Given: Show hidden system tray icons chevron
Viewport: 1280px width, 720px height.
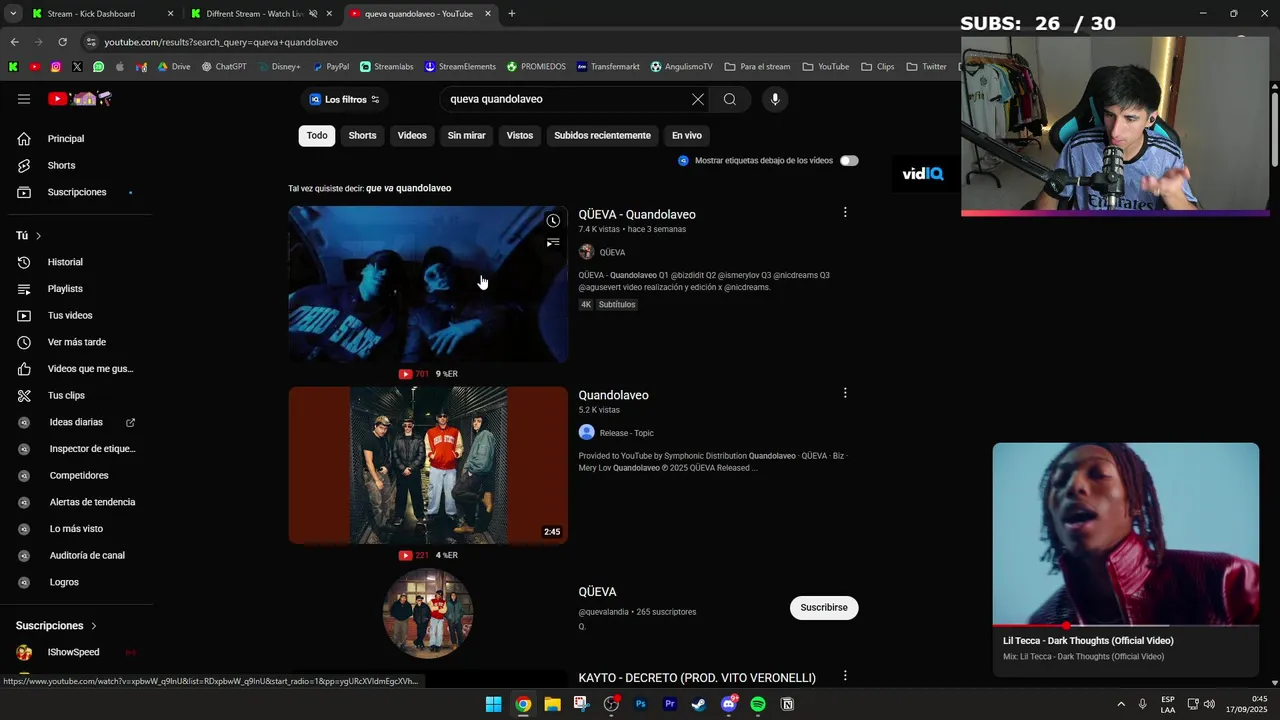Looking at the screenshot, I should 1120,704.
